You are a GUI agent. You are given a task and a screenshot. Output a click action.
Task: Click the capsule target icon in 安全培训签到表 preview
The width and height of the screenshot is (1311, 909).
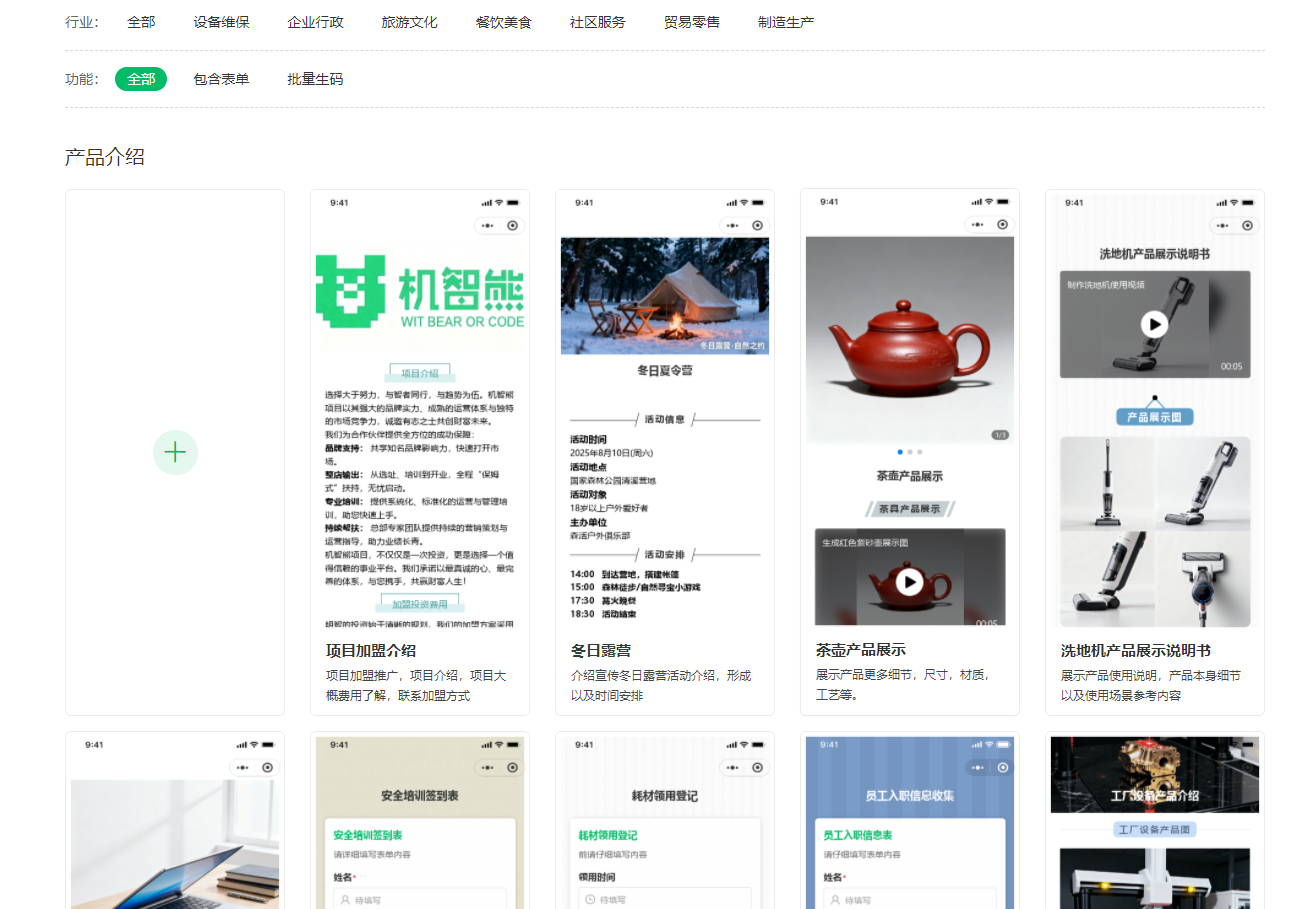(x=512, y=768)
